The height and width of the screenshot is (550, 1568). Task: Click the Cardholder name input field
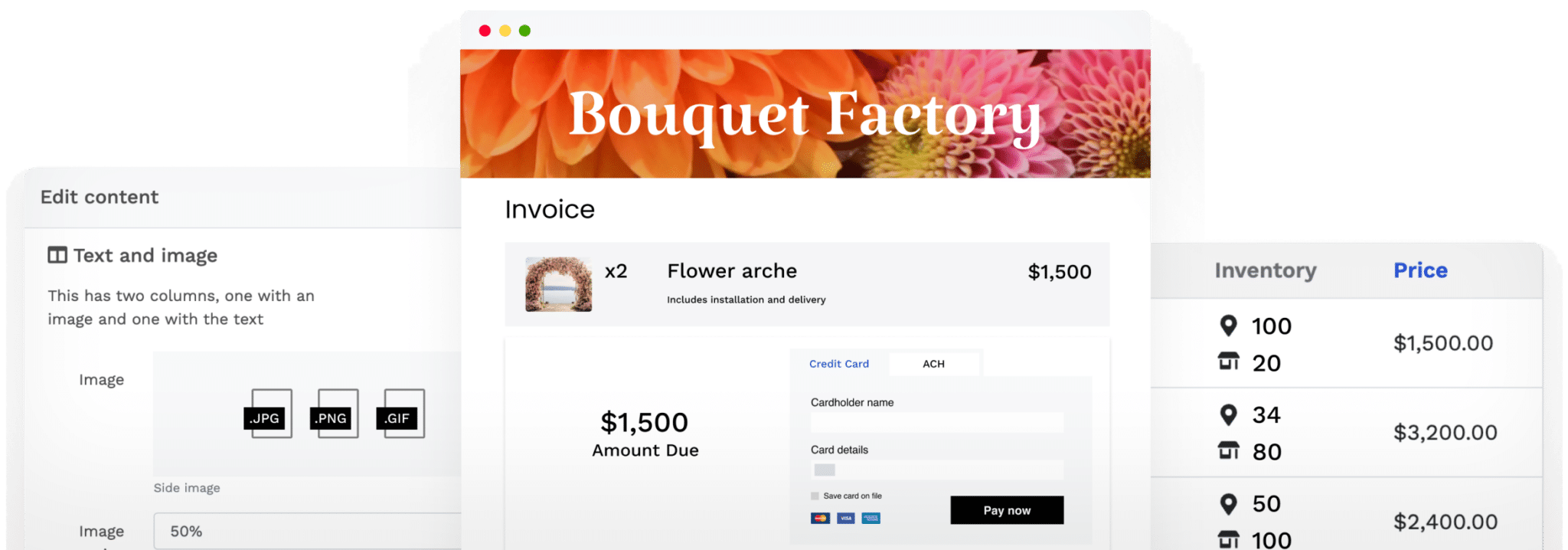[937, 422]
